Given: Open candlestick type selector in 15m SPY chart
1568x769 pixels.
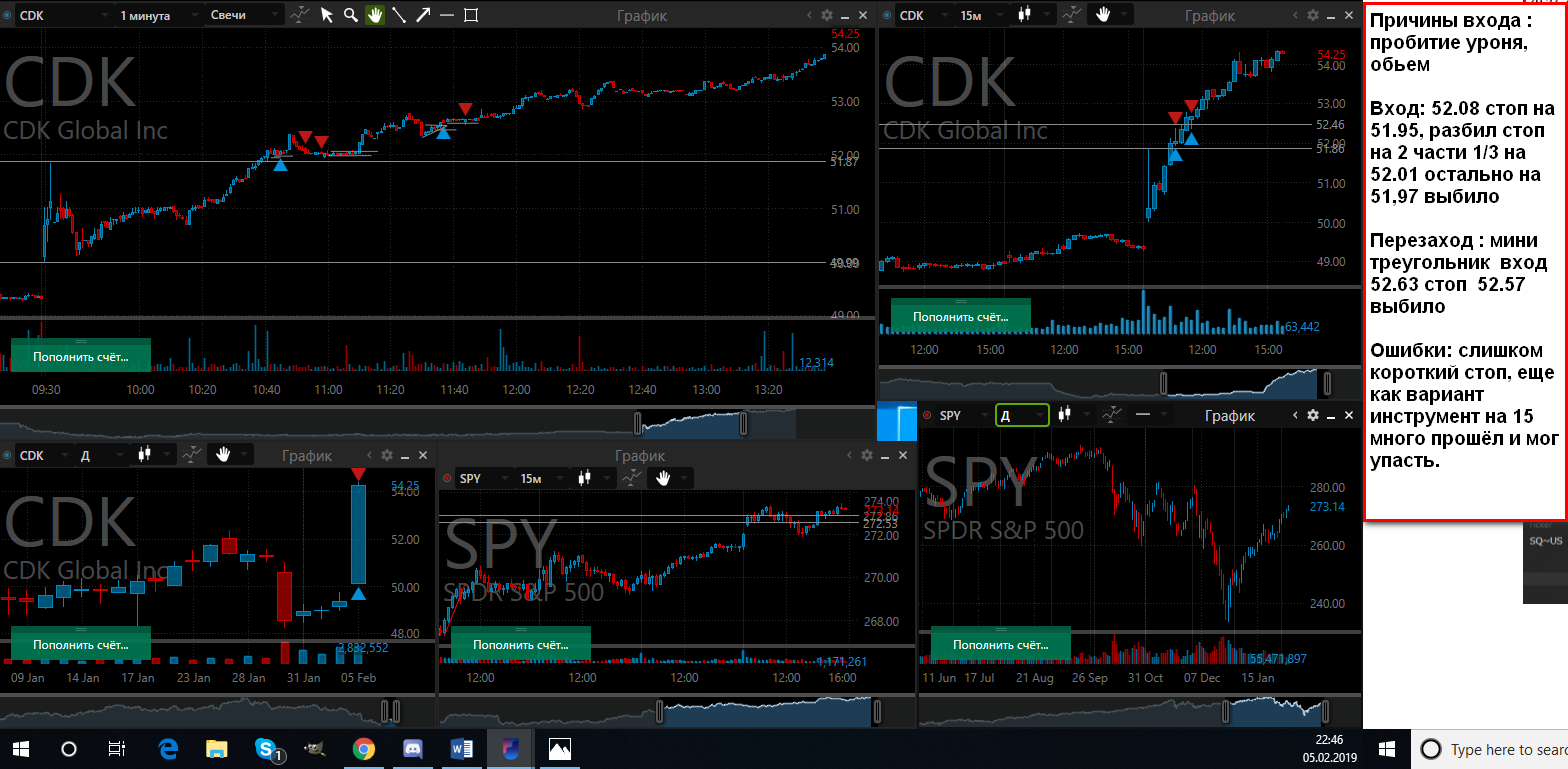Looking at the screenshot, I should coord(592,478).
